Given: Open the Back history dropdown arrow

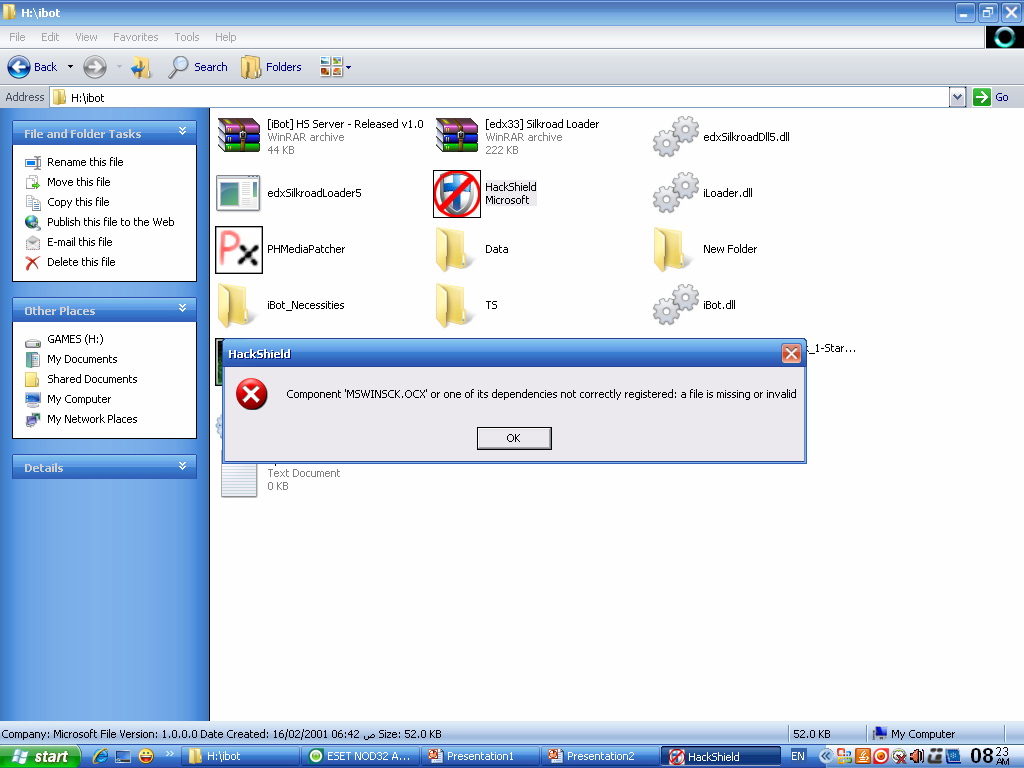Looking at the screenshot, I should coord(70,67).
